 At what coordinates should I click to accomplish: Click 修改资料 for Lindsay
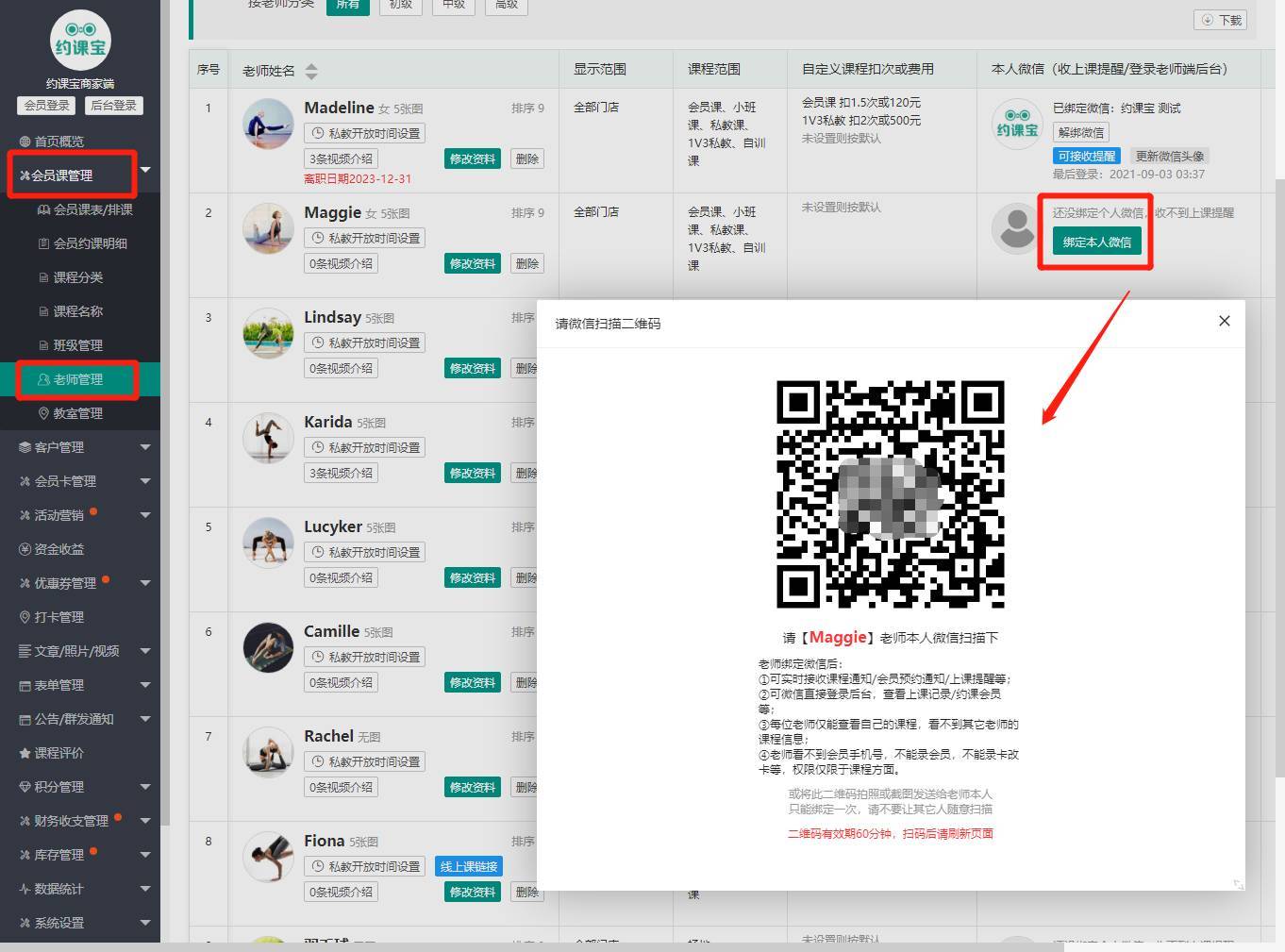[x=472, y=368]
